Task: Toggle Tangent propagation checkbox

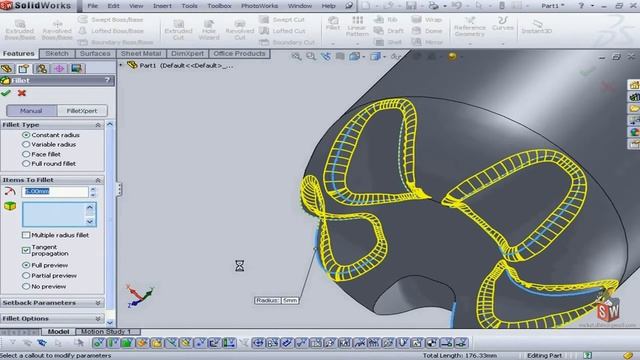Action: point(26,250)
